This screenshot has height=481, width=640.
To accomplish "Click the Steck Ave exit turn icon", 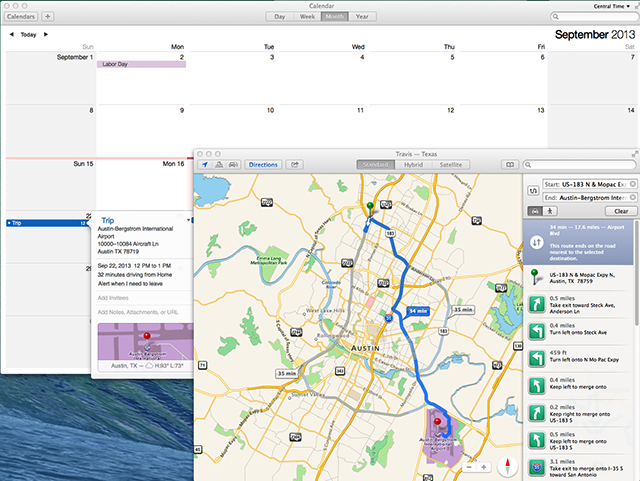I will coord(536,304).
